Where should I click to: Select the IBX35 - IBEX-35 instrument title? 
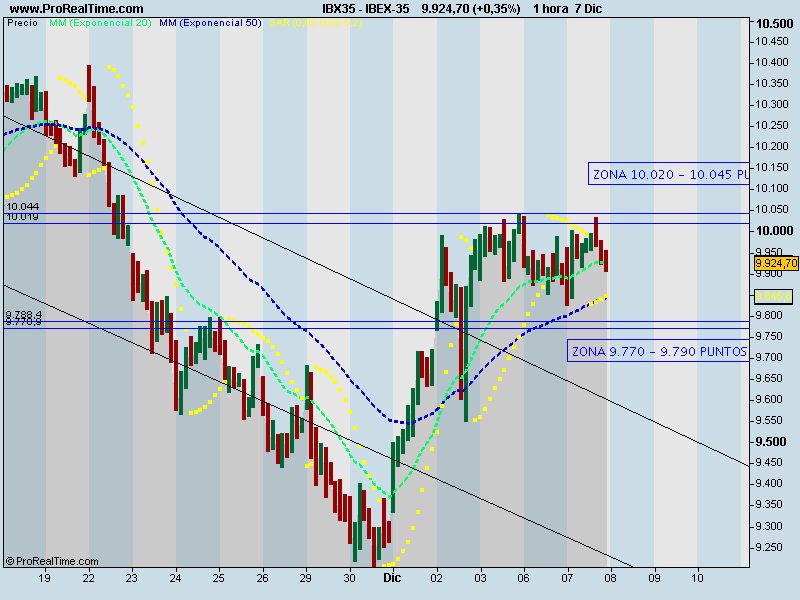366,9
